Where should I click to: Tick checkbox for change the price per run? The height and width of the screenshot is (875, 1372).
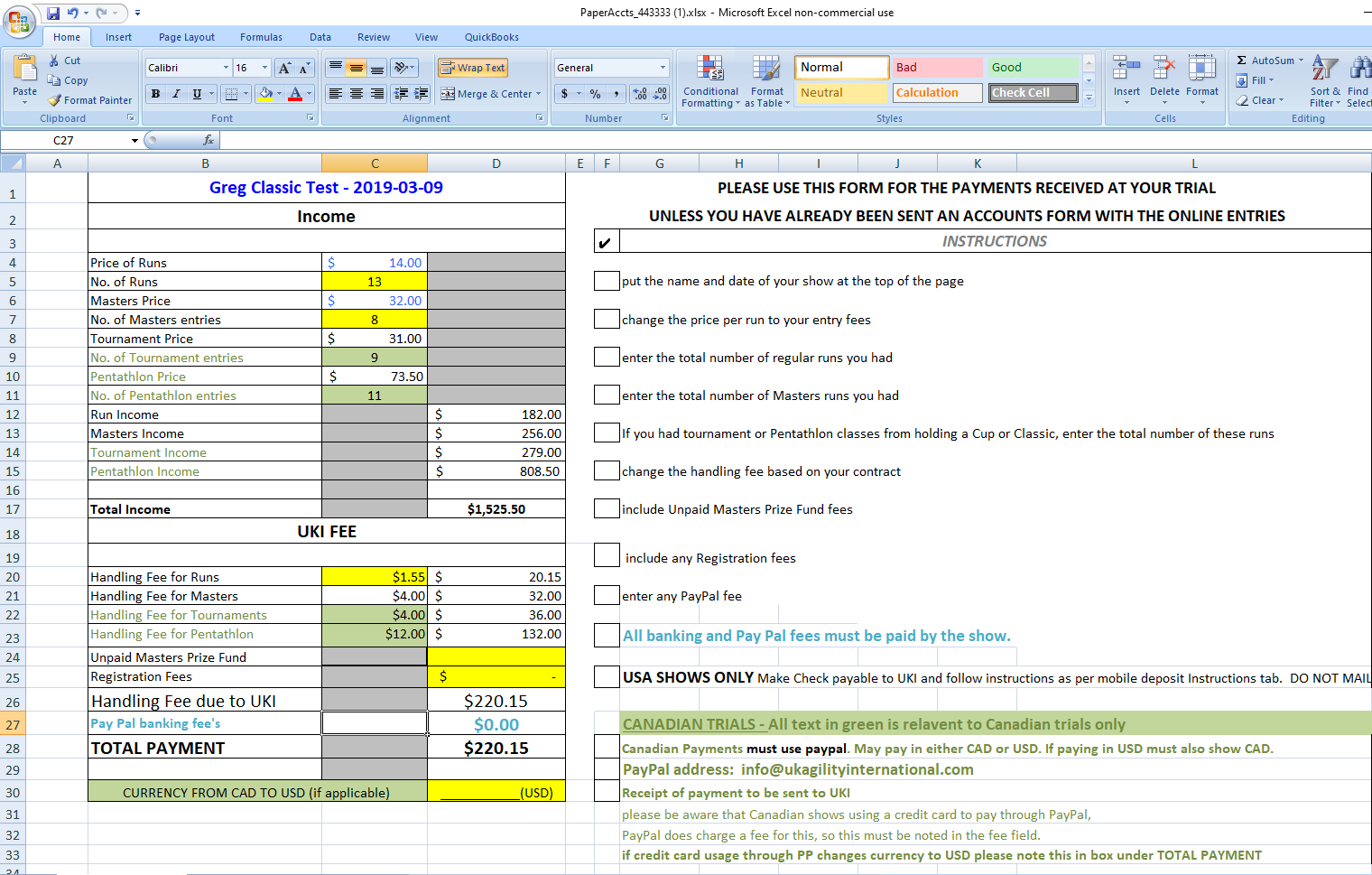(607, 319)
